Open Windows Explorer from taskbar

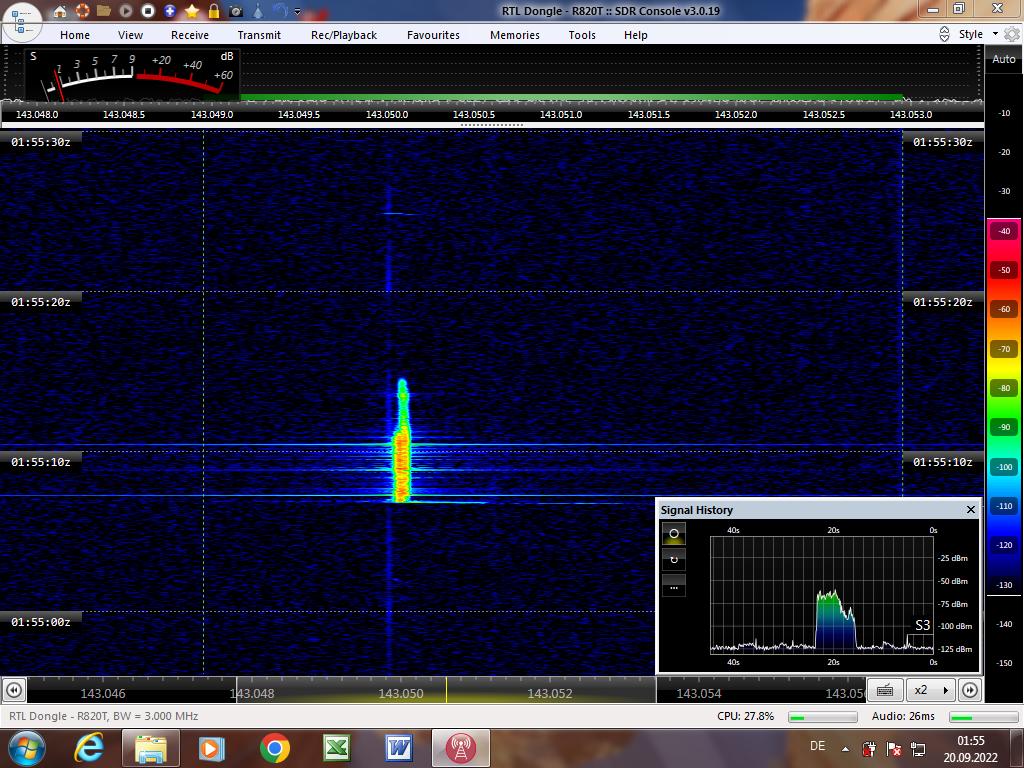[150, 748]
